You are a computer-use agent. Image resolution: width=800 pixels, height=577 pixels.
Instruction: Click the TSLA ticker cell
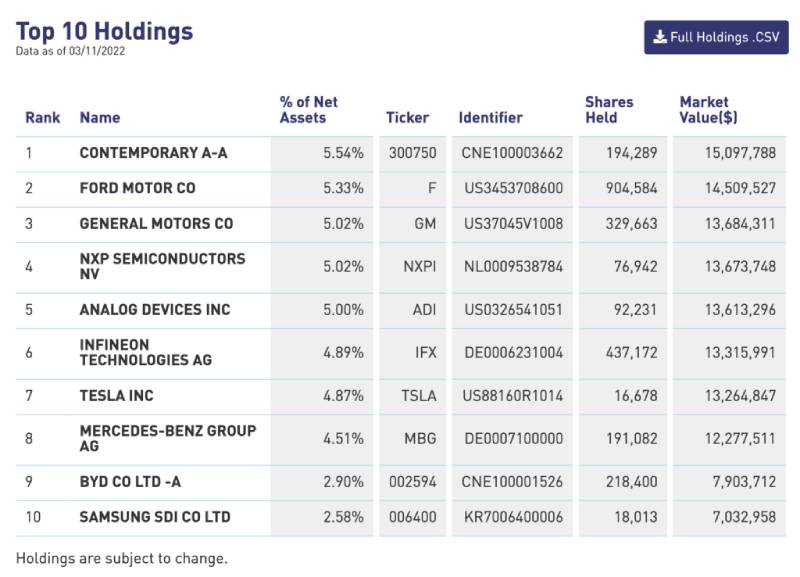(x=418, y=395)
